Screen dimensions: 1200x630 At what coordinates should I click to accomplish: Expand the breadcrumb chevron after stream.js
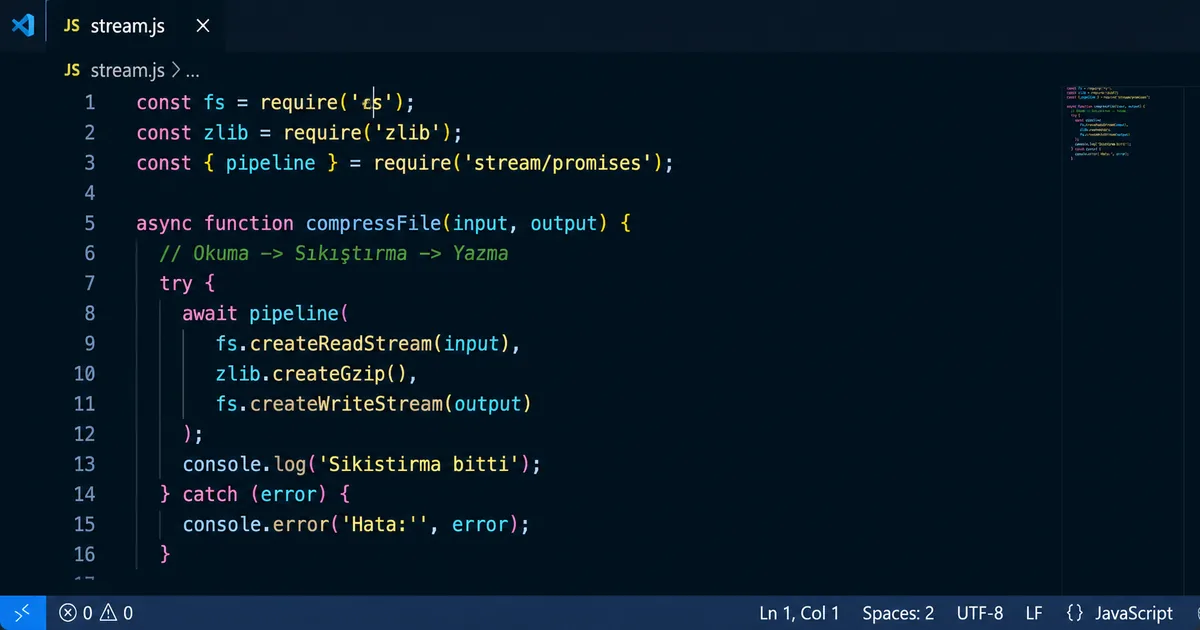coord(176,70)
